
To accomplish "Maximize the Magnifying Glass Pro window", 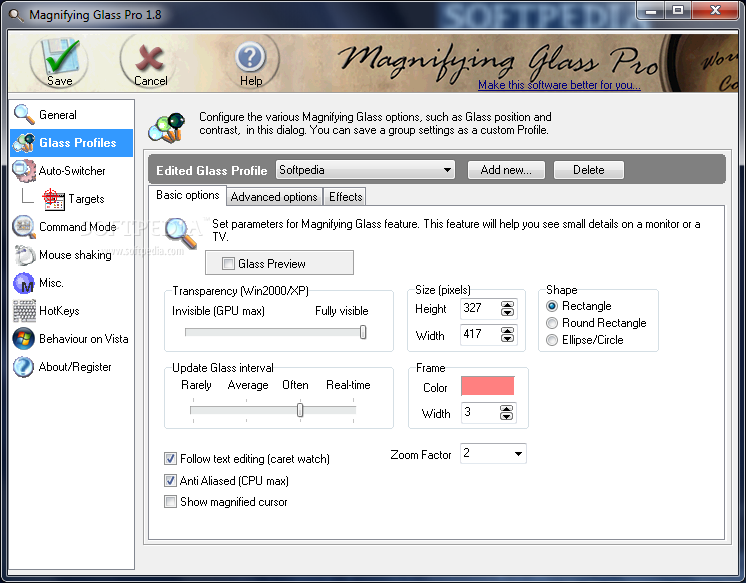I will click(x=678, y=11).
